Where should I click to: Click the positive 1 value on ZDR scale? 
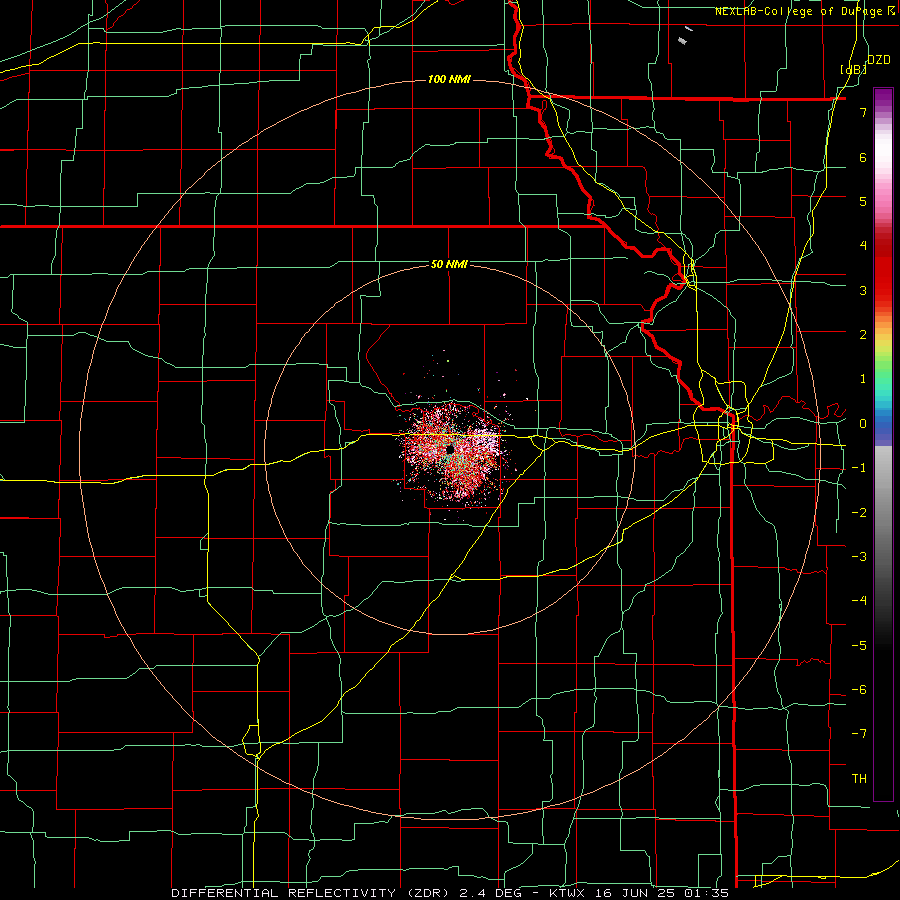point(863,379)
